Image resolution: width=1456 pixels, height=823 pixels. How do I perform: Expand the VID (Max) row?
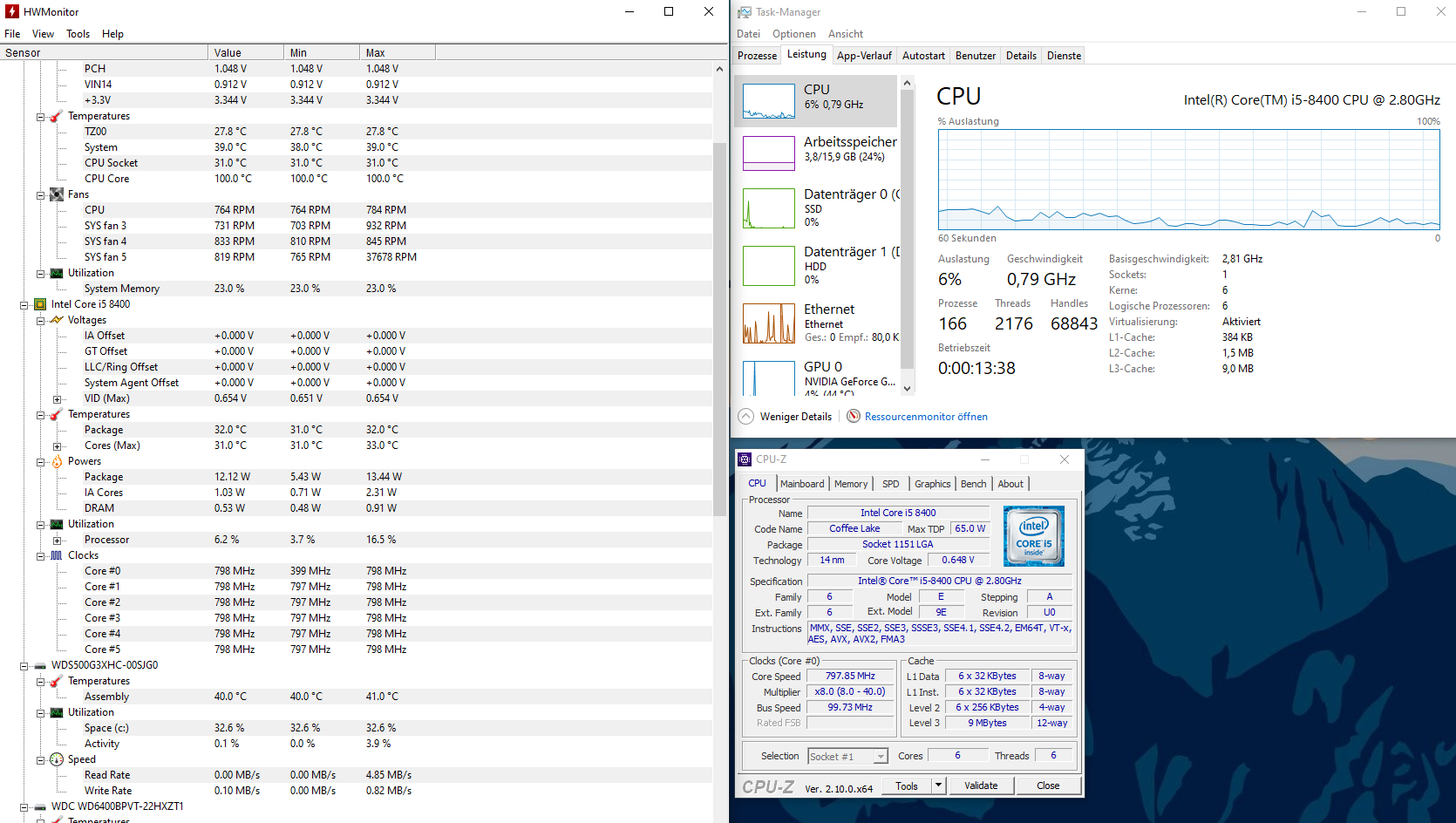[58, 399]
